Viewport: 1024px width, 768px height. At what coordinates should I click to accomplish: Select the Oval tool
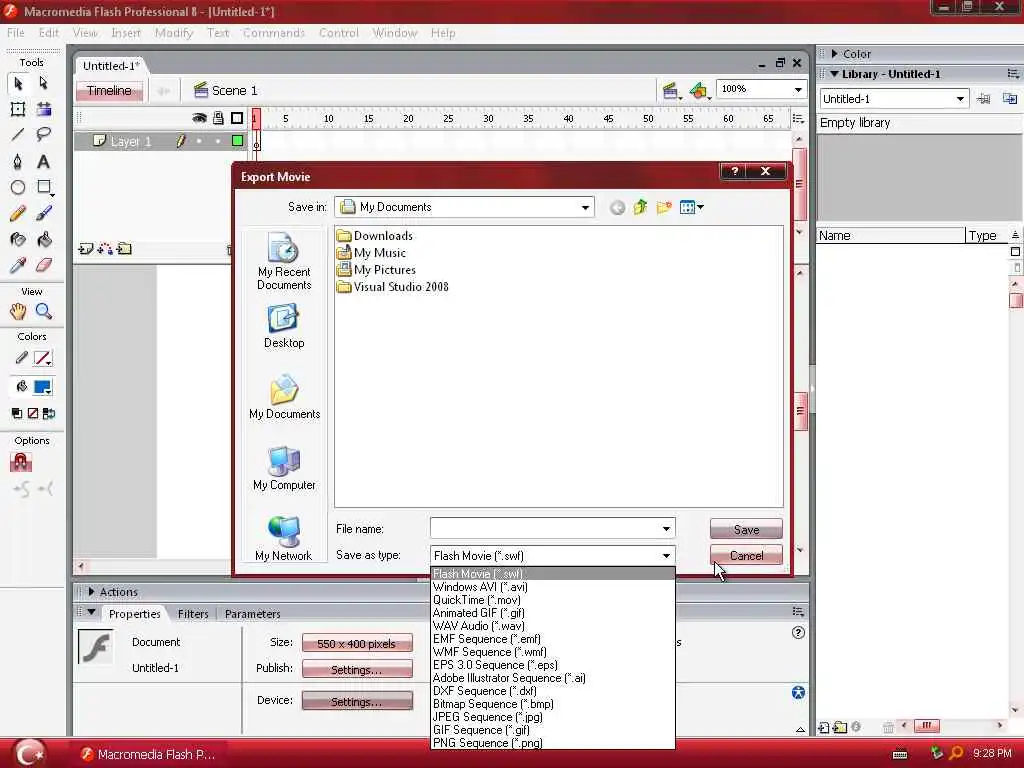(x=18, y=187)
